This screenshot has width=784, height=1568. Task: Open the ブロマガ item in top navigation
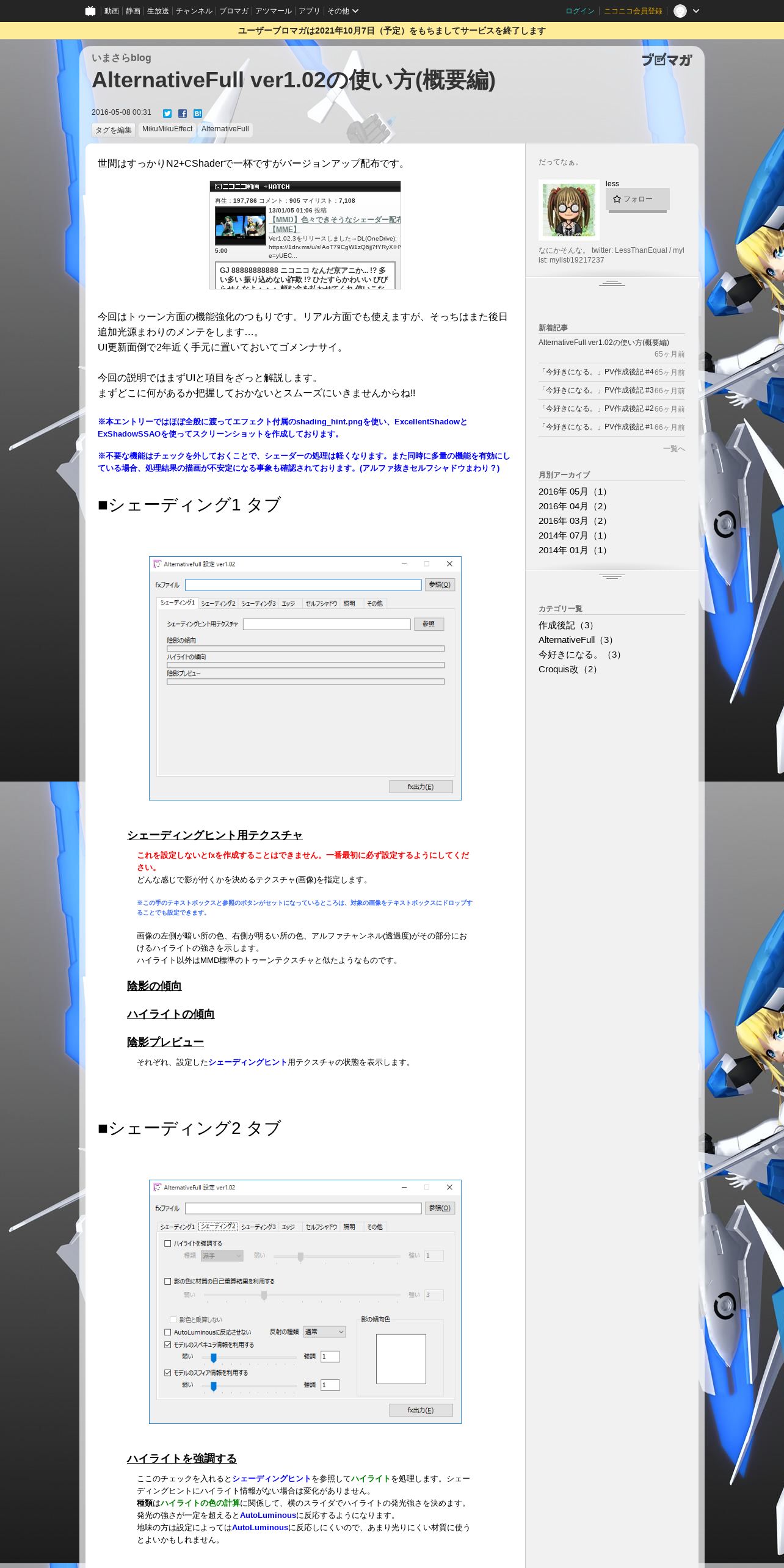pyautogui.click(x=234, y=11)
